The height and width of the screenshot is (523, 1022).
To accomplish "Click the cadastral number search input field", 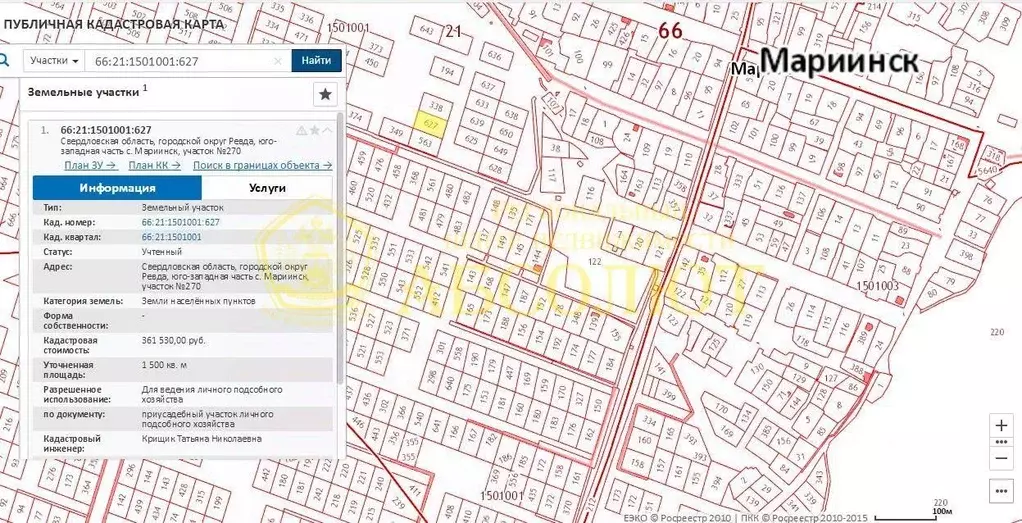I will point(180,61).
